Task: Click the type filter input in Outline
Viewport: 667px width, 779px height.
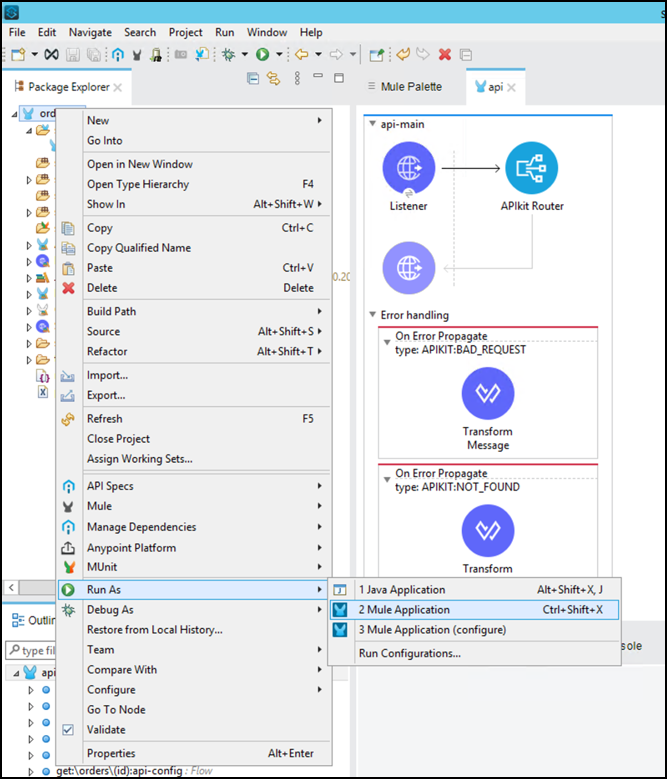Action: (x=31, y=650)
